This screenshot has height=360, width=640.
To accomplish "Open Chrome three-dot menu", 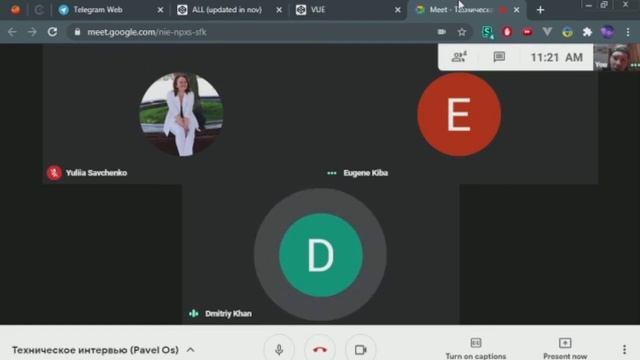I will pyautogui.click(x=628, y=32).
